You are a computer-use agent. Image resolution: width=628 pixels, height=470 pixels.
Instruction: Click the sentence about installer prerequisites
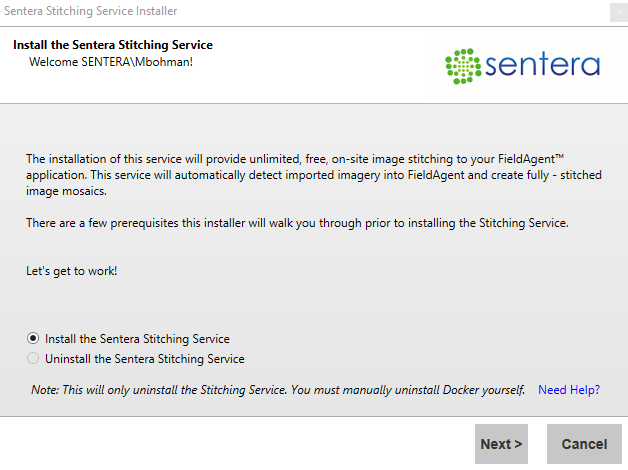(297, 223)
